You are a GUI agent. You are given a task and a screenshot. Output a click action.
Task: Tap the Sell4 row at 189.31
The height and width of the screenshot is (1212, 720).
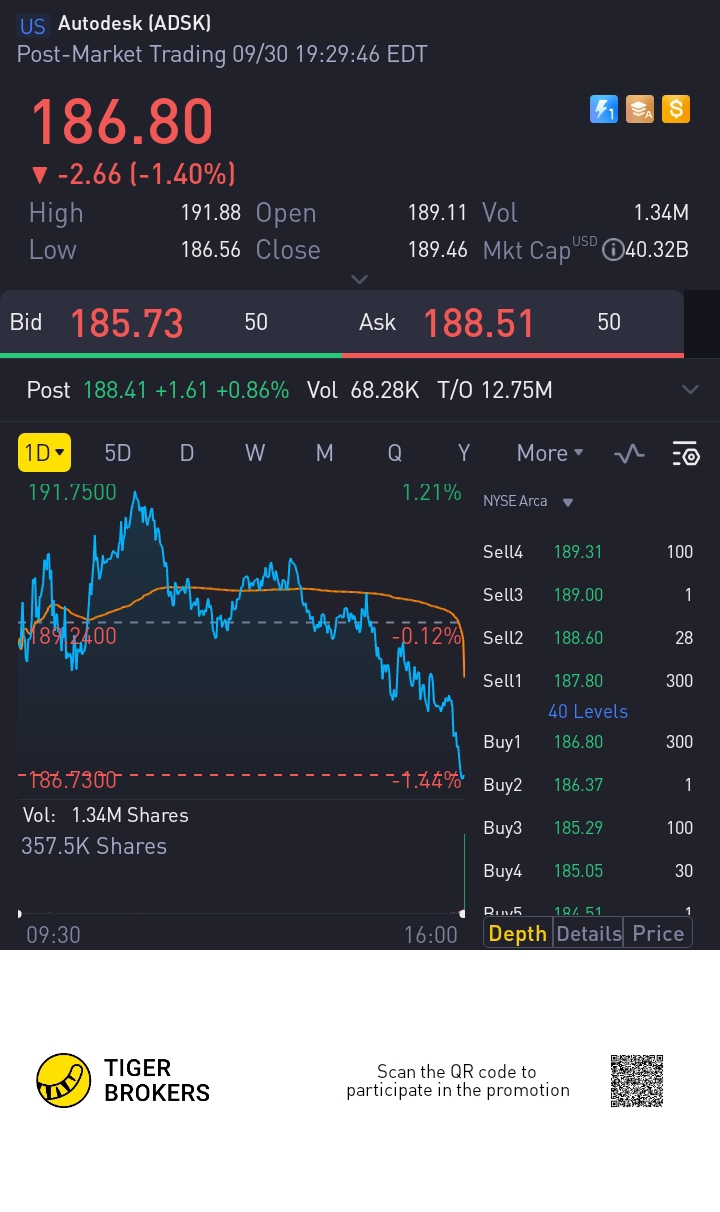coord(588,552)
